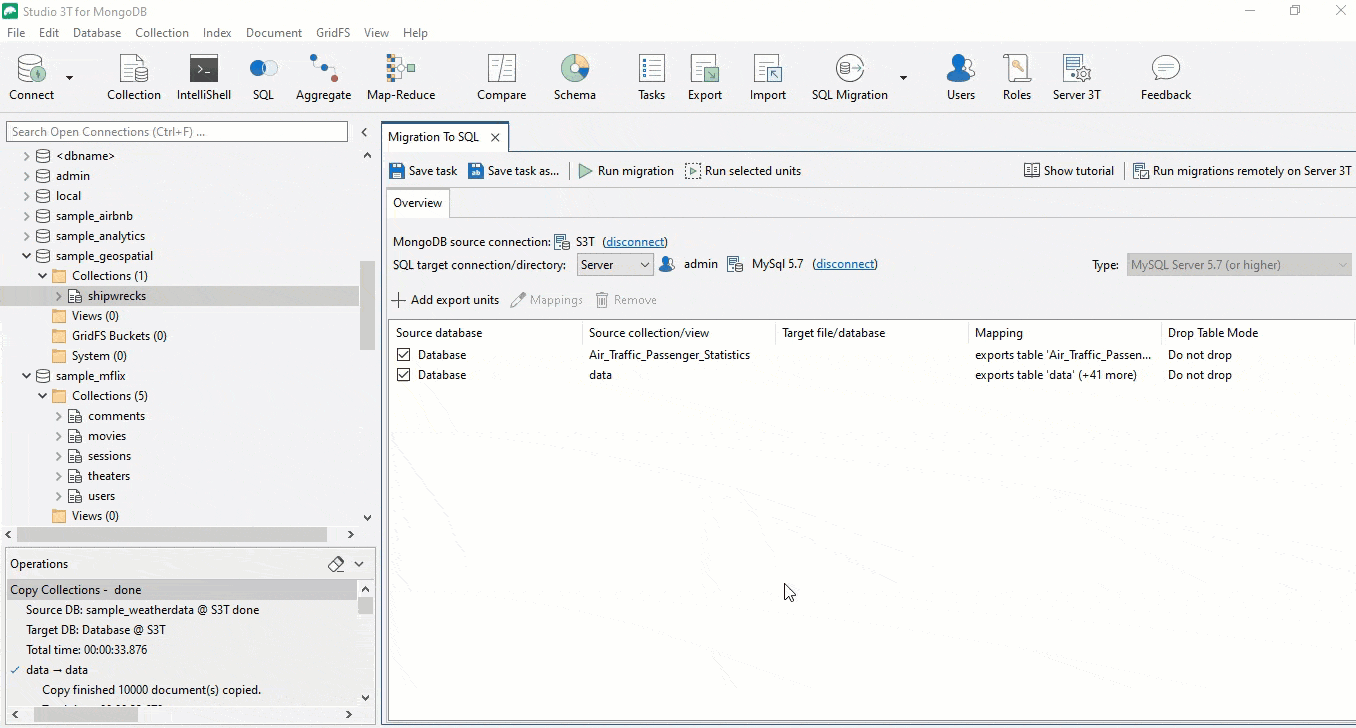The width and height of the screenshot is (1356, 728).
Task: Select the movies collection
Action: (107, 436)
